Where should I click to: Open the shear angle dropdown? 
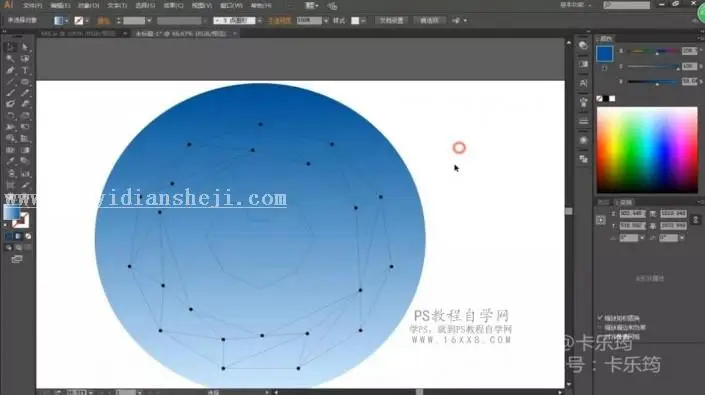pos(682,238)
